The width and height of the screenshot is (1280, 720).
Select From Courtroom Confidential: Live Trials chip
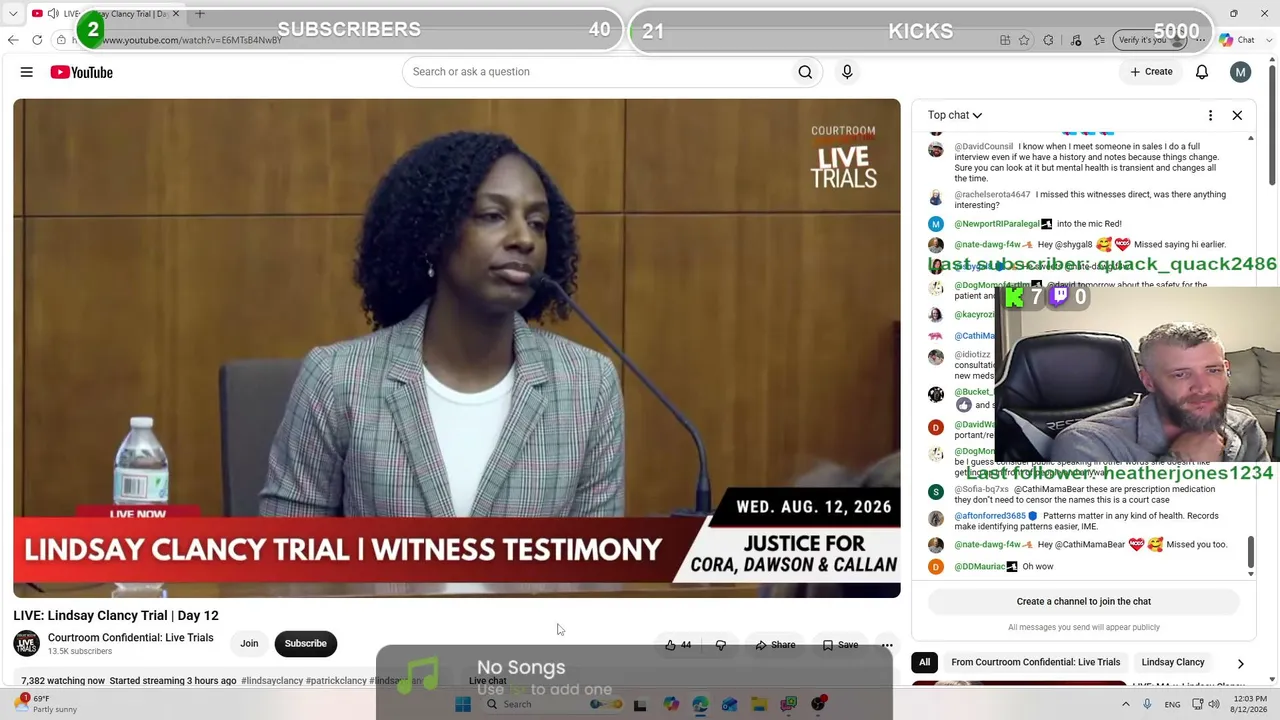(x=1036, y=662)
